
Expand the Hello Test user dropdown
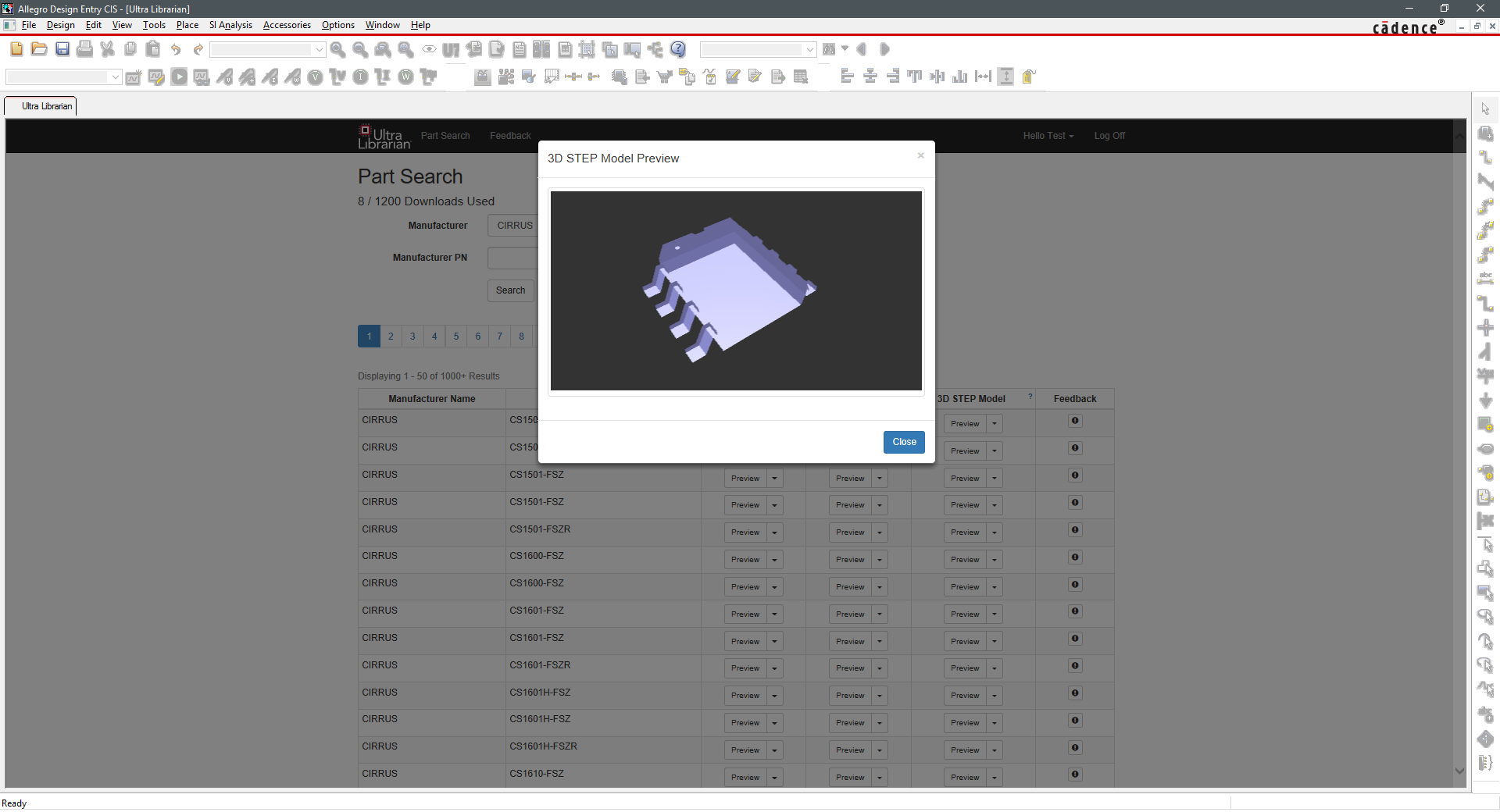[x=1048, y=136]
